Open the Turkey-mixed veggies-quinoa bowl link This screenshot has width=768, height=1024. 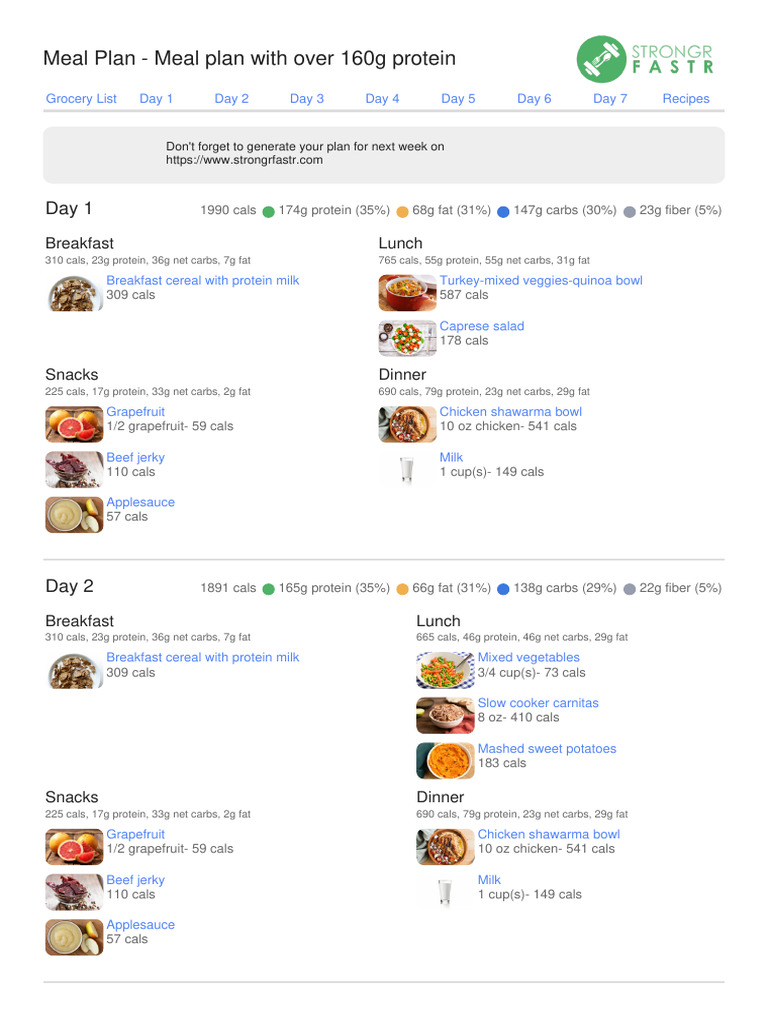tap(541, 281)
